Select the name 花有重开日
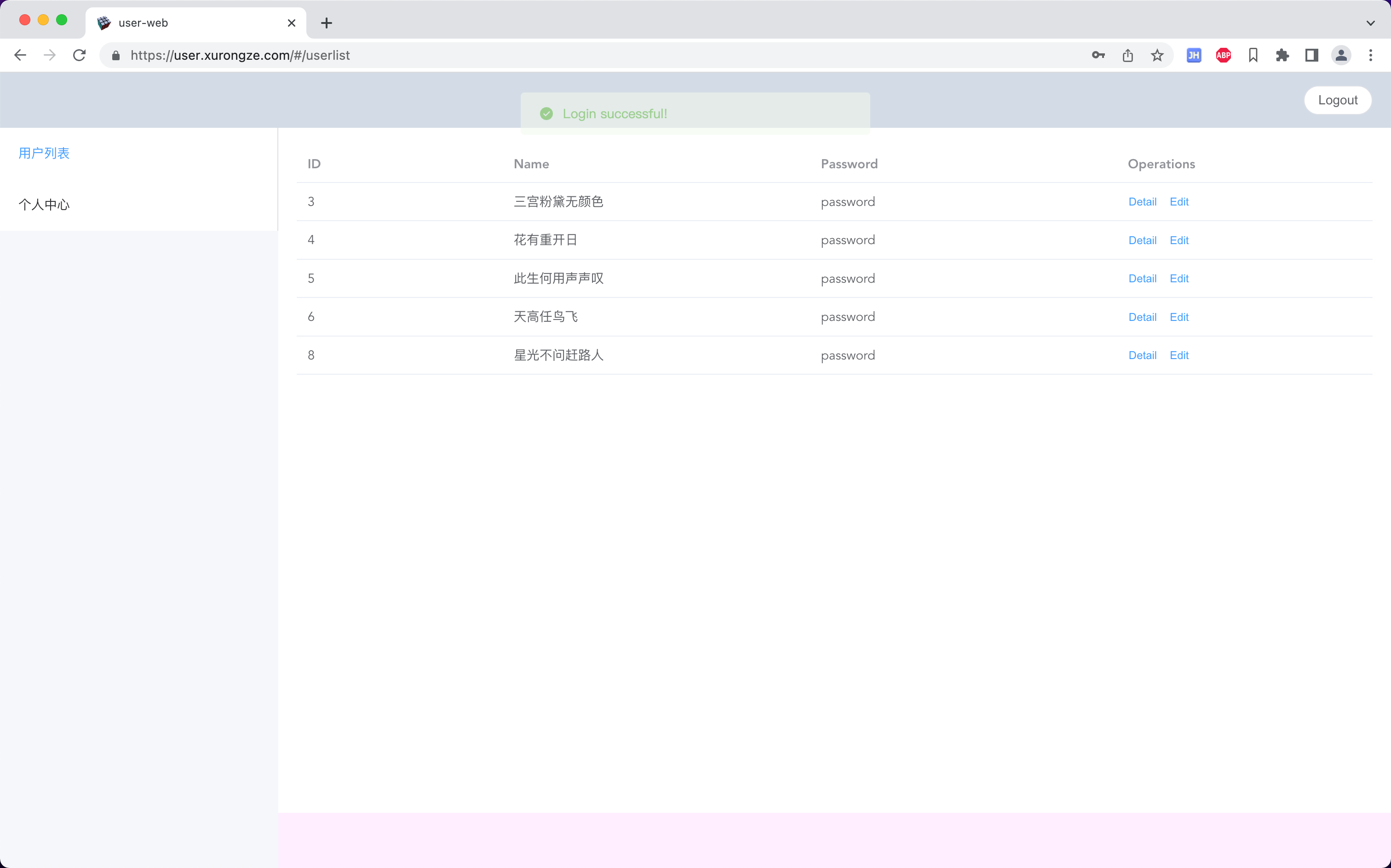1391x868 pixels. (546, 240)
